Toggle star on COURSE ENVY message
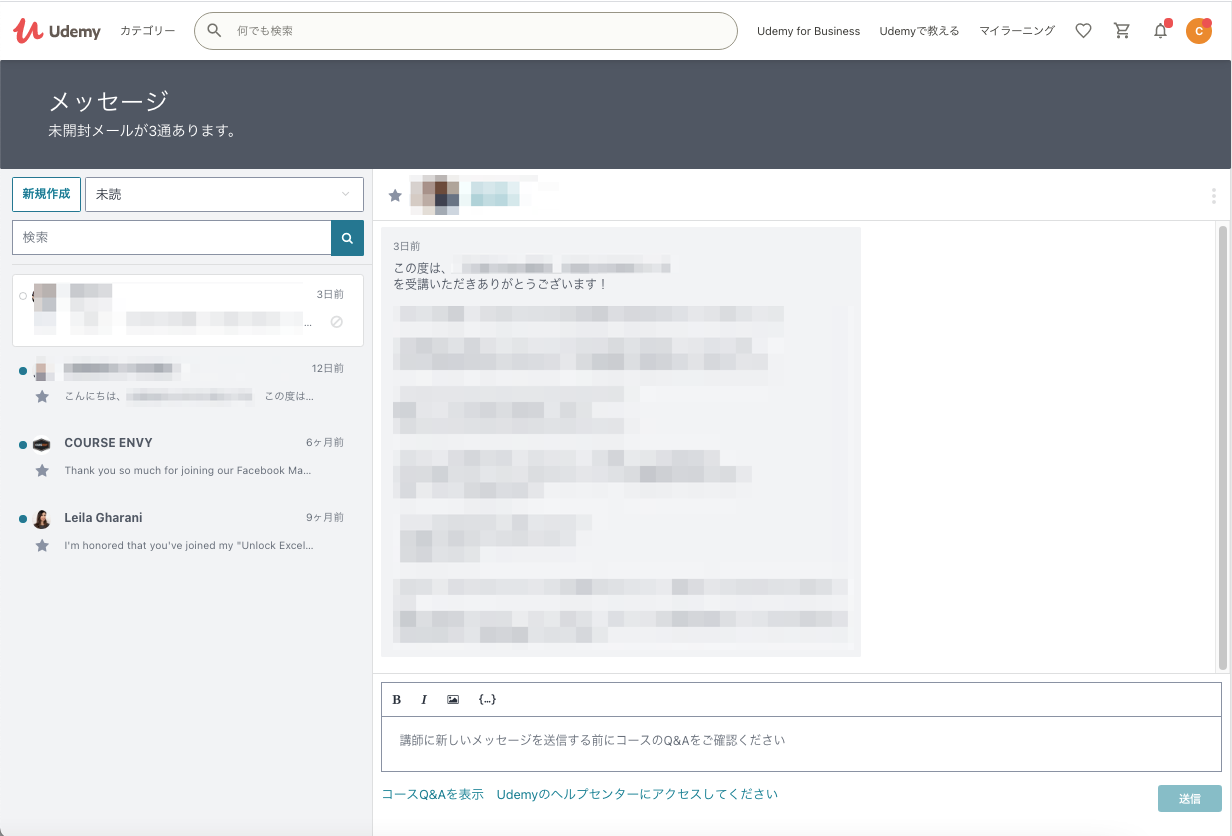This screenshot has width=1232, height=836. [x=42, y=470]
